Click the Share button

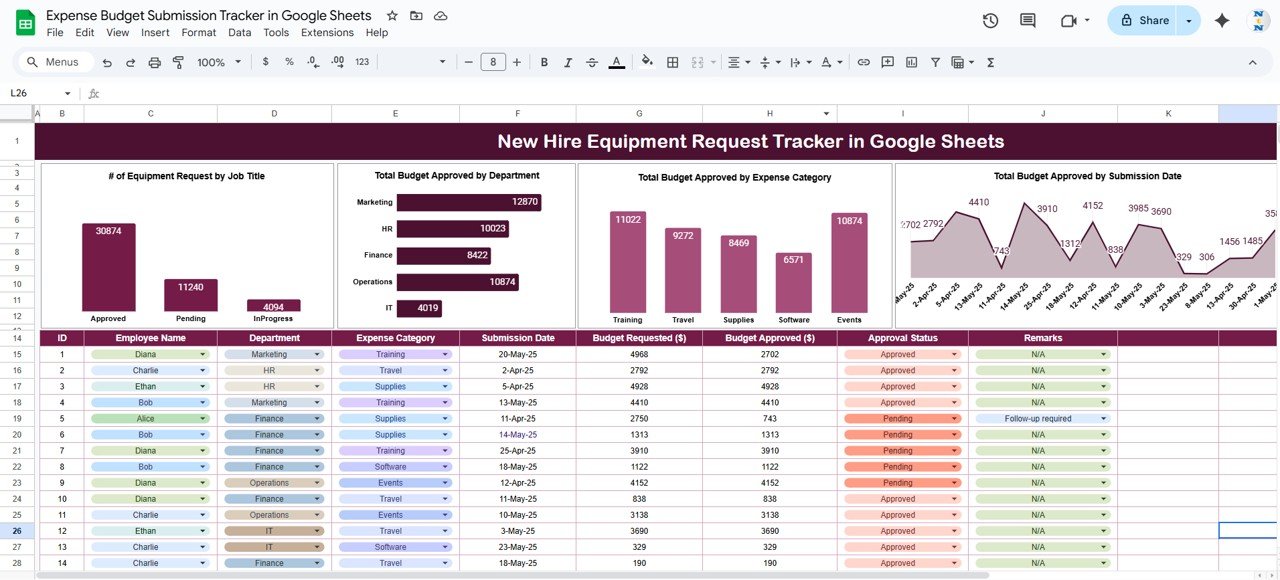(x=1144, y=20)
